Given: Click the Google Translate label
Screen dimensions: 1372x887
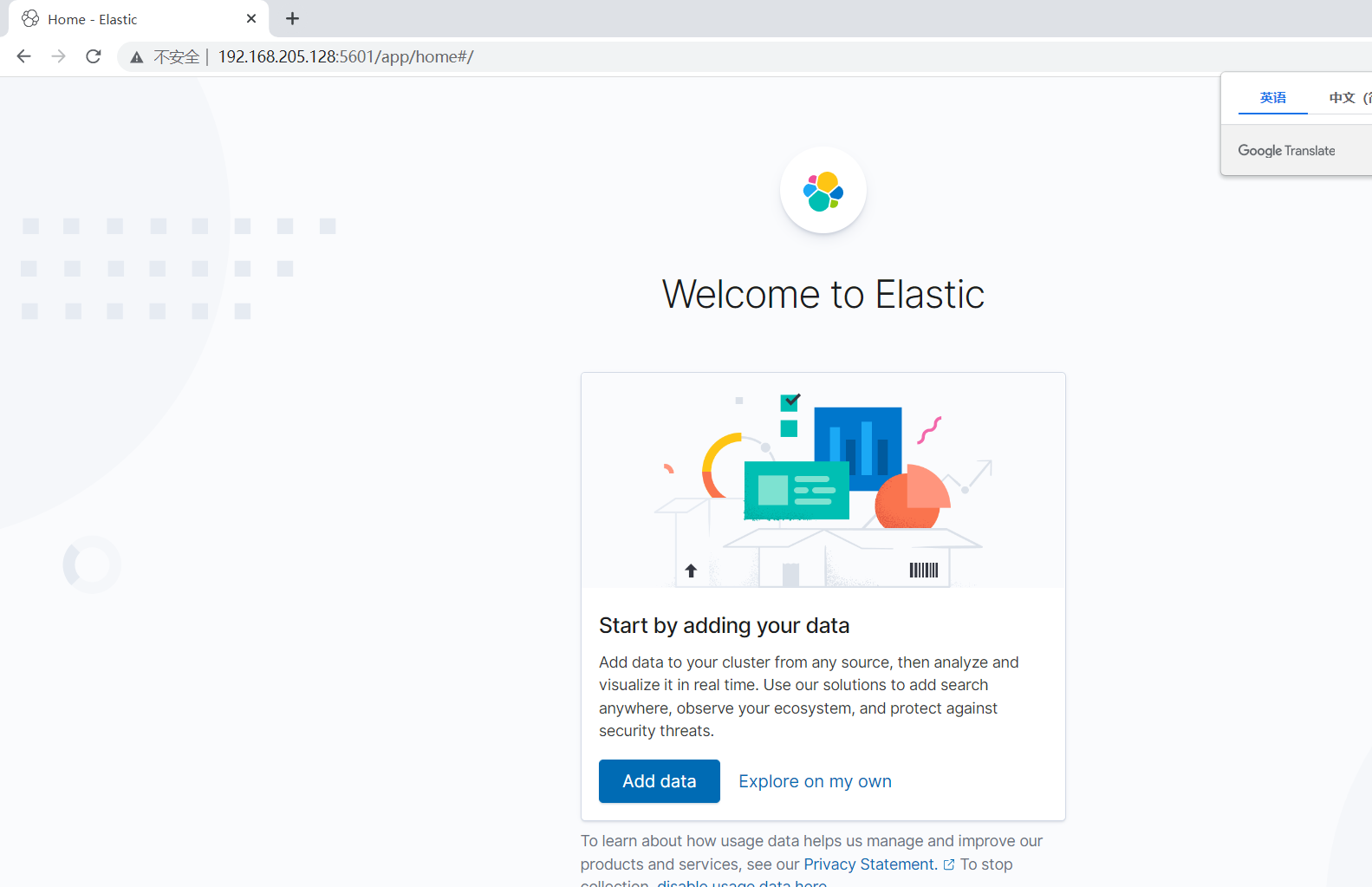Looking at the screenshot, I should pos(1286,151).
